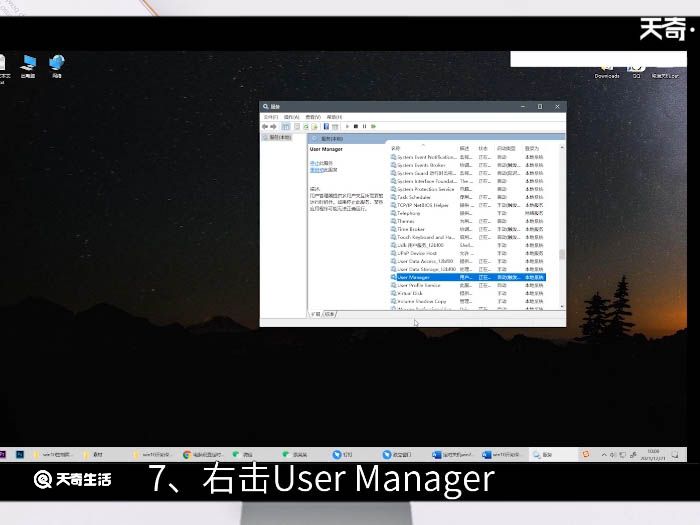Select the System Events Broker row

tap(467, 165)
